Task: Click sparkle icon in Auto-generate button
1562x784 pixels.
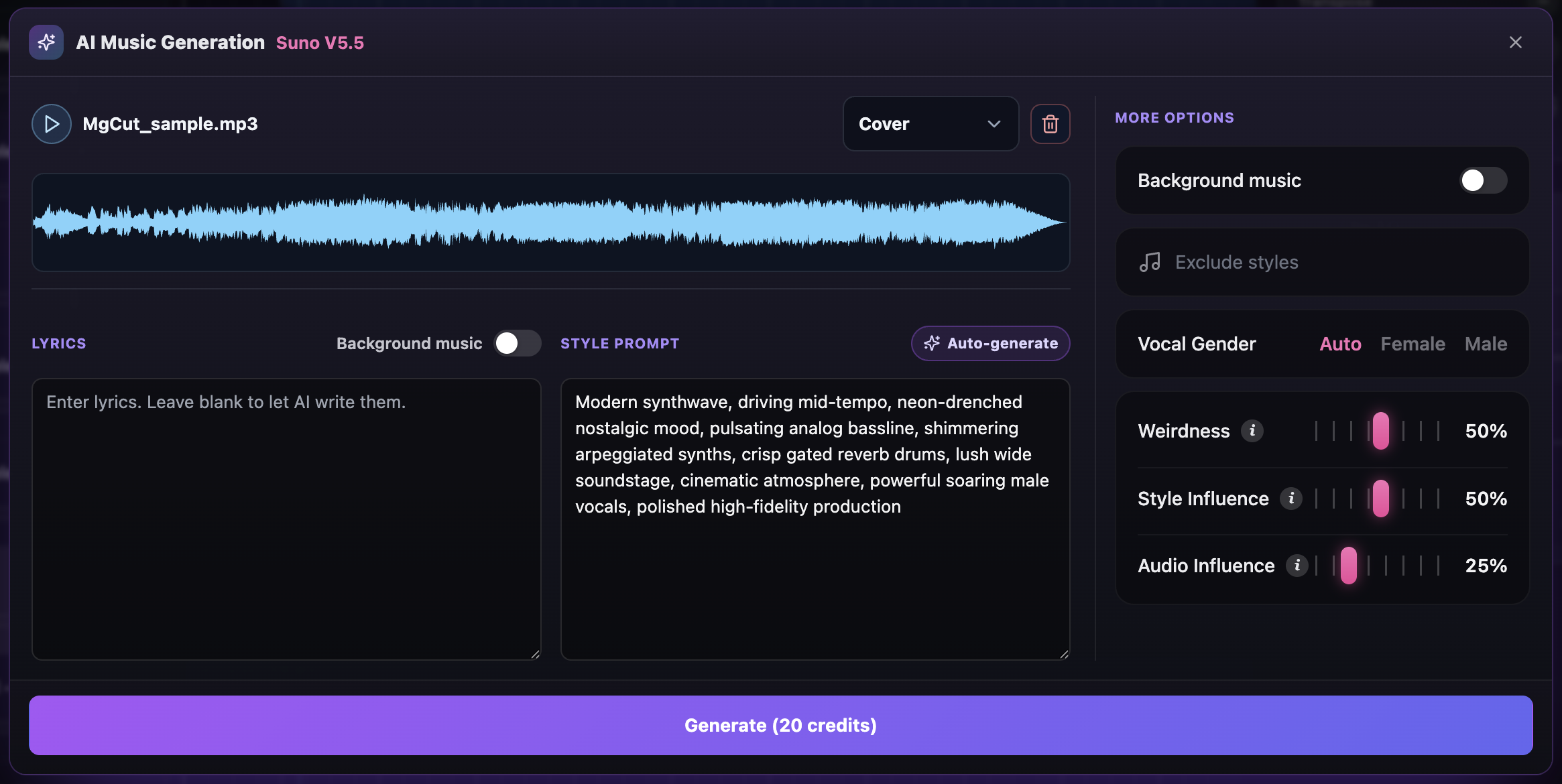Action: tap(932, 343)
